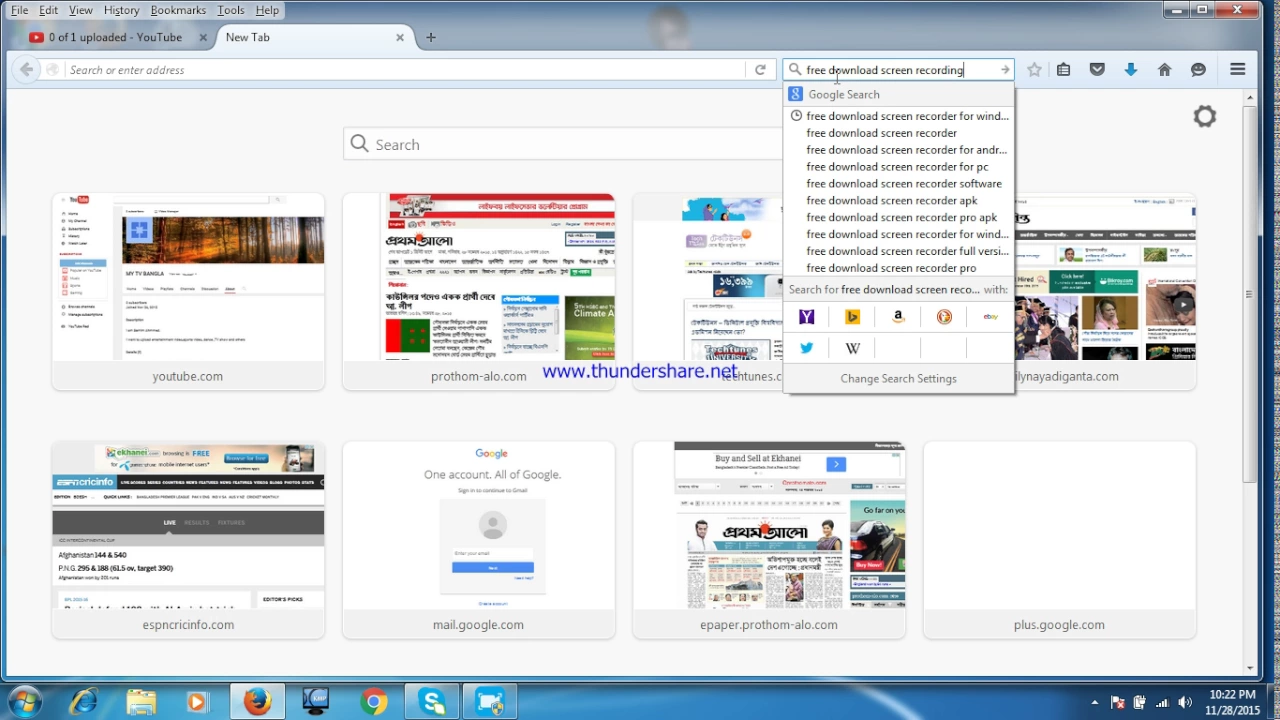The image size is (1280, 720).
Task: Open the Pocket icon in the toolbar
Action: click(x=1097, y=70)
